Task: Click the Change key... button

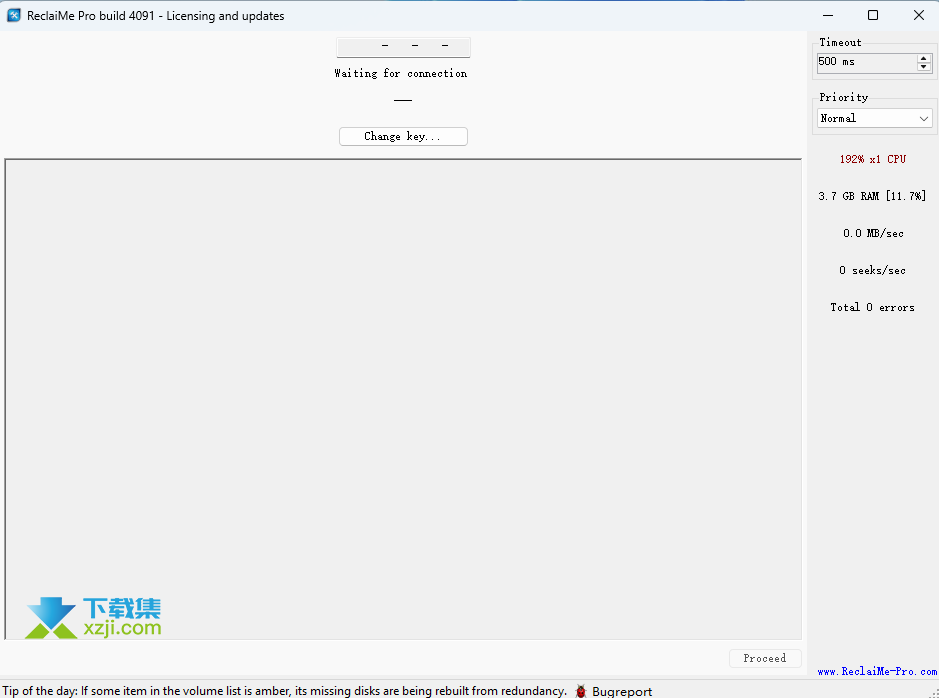Action: [x=403, y=136]
